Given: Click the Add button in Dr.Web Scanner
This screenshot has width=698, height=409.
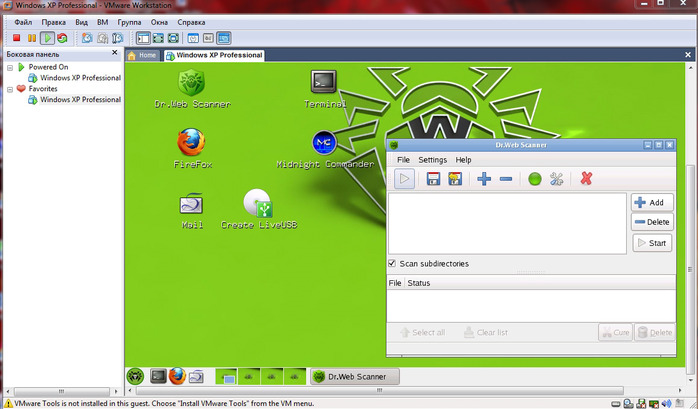Looking at the screenshot, I should (x=652, y=202).
